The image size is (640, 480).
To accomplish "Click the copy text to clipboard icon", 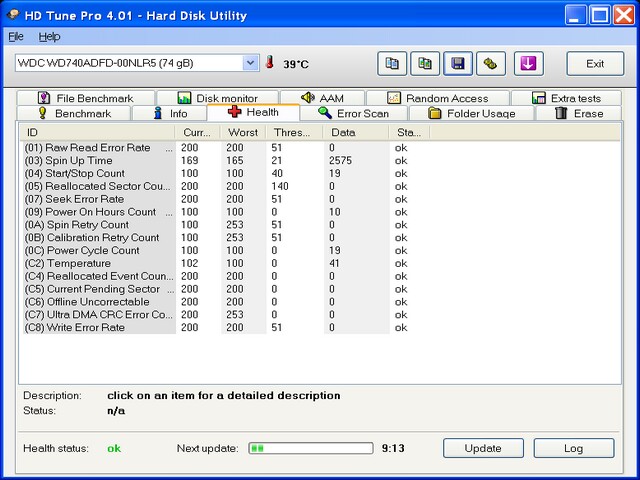I will click(x=392, y=64).
